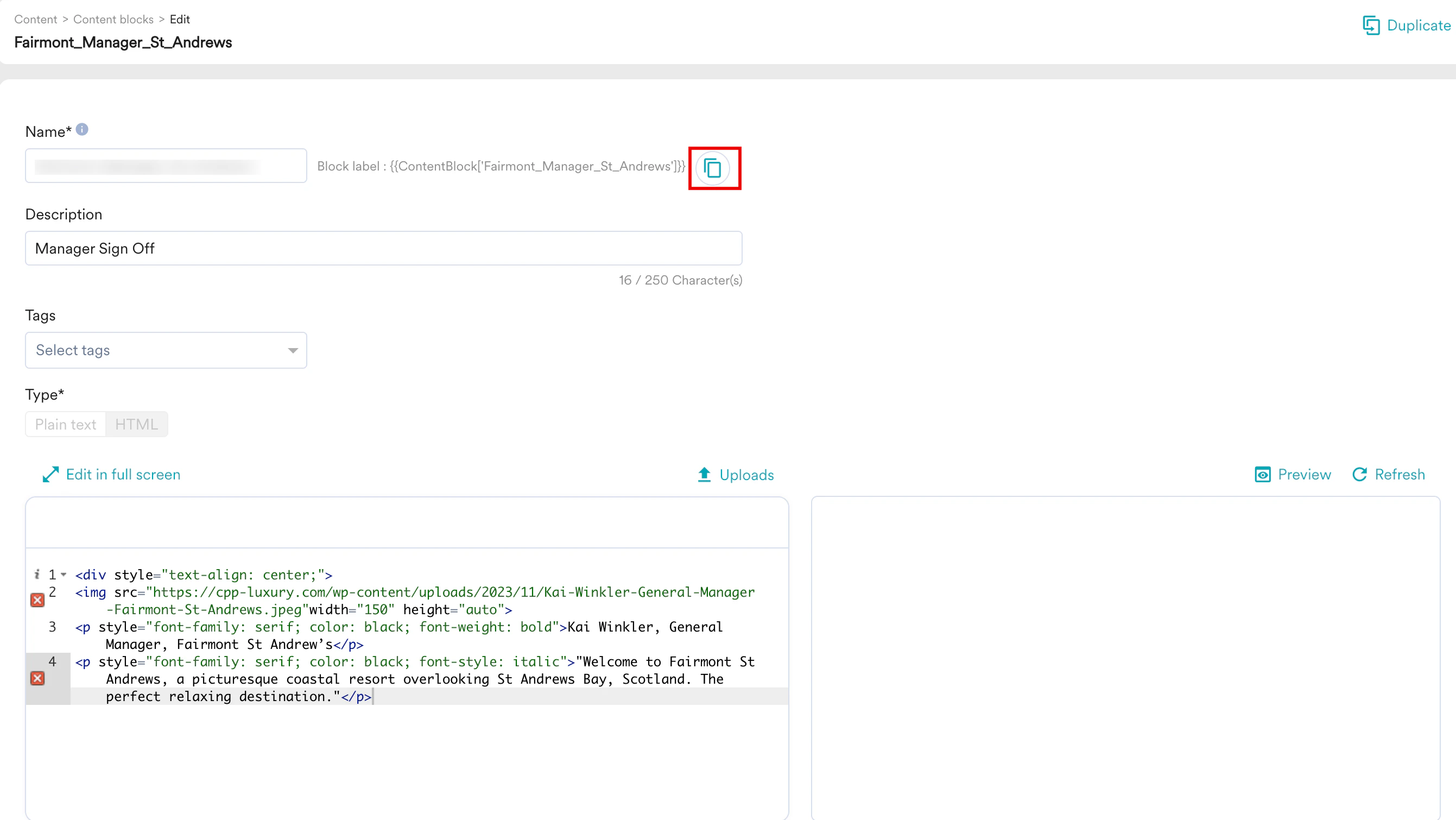Go to the Content breadcrumb
The image size is (1456, 820).
(36, 19)
